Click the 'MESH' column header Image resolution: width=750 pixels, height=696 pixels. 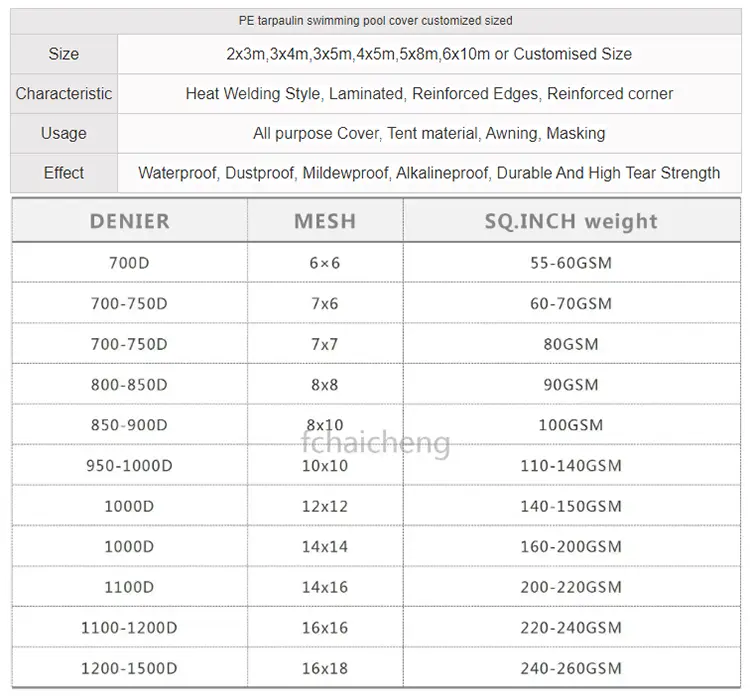pos(325,221)
